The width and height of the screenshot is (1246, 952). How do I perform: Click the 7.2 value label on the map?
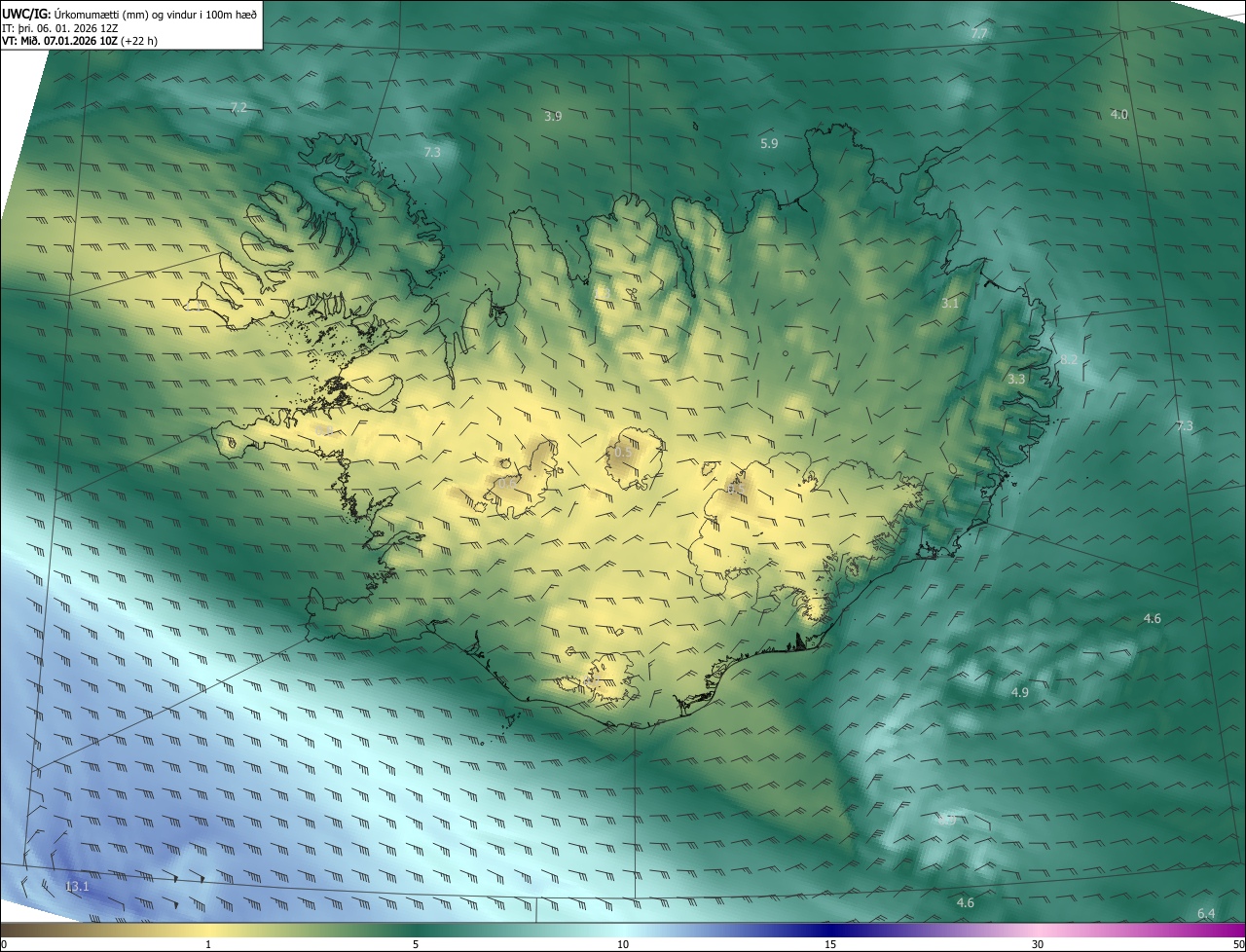(238, 107)
